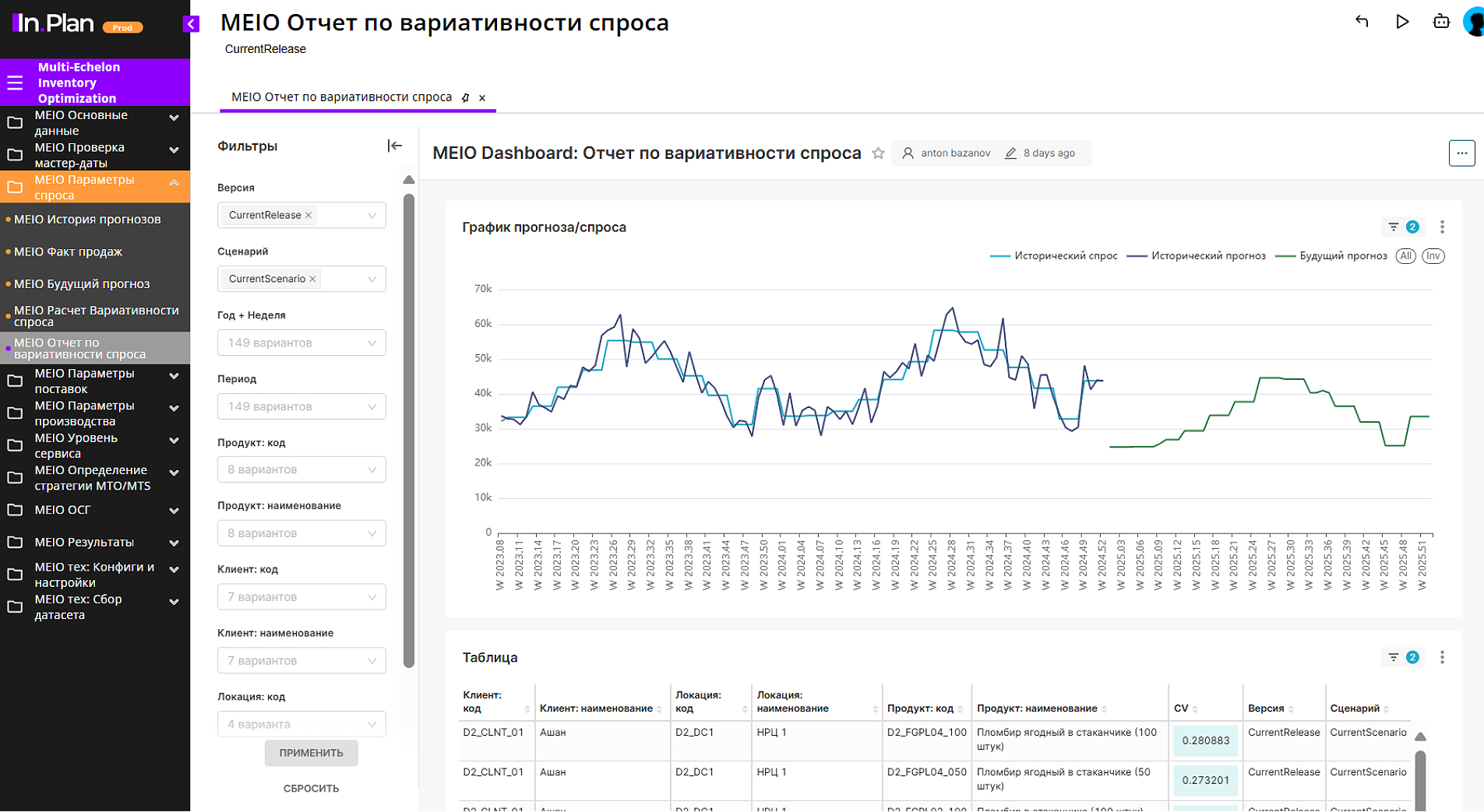Open MEIO Факт продаж menu item
This screenshot has height=812, width=1484.
(x=69, y=252)
